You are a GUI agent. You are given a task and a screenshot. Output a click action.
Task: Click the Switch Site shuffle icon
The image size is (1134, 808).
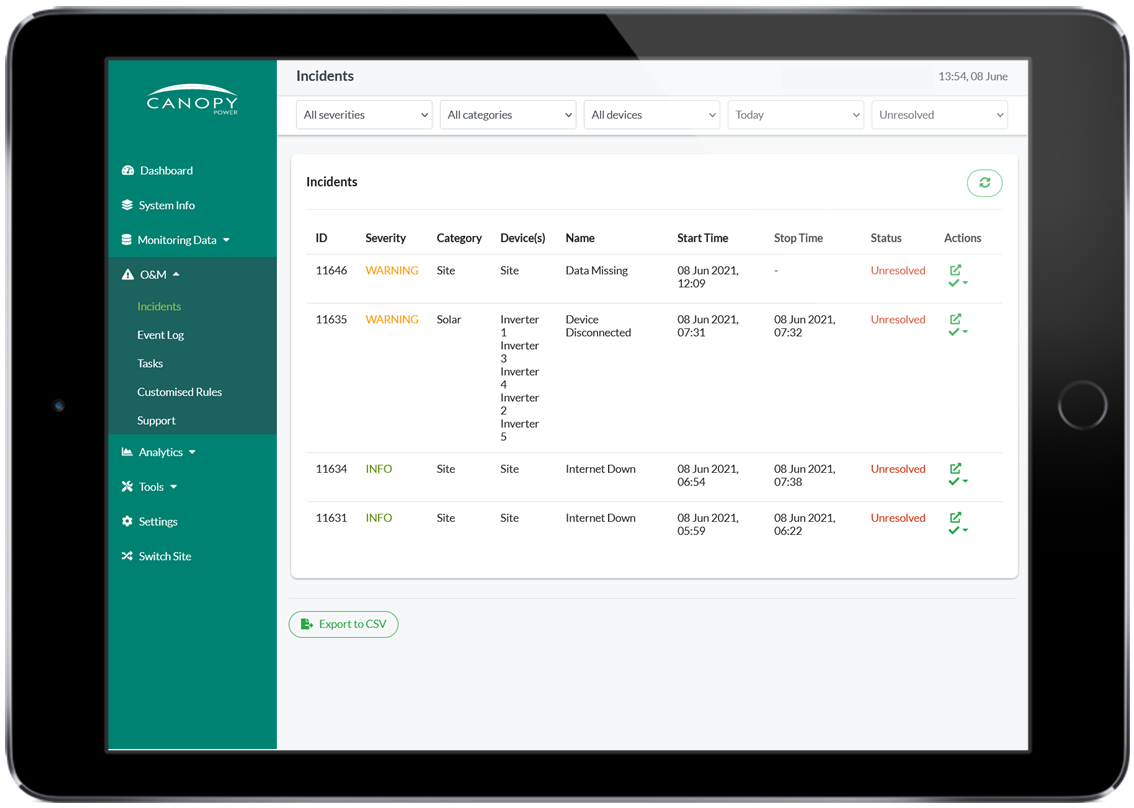coord(127,556)
